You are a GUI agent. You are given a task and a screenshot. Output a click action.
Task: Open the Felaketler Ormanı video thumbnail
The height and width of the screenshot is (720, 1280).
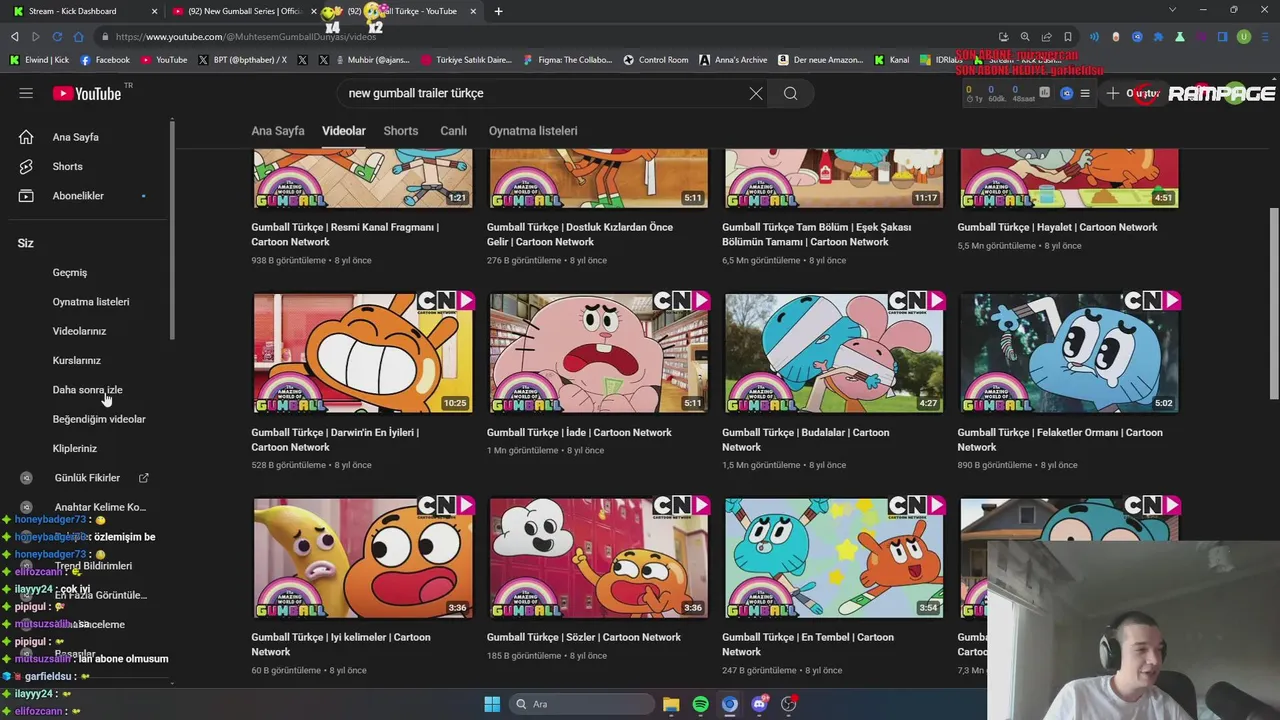[1069, 352]
